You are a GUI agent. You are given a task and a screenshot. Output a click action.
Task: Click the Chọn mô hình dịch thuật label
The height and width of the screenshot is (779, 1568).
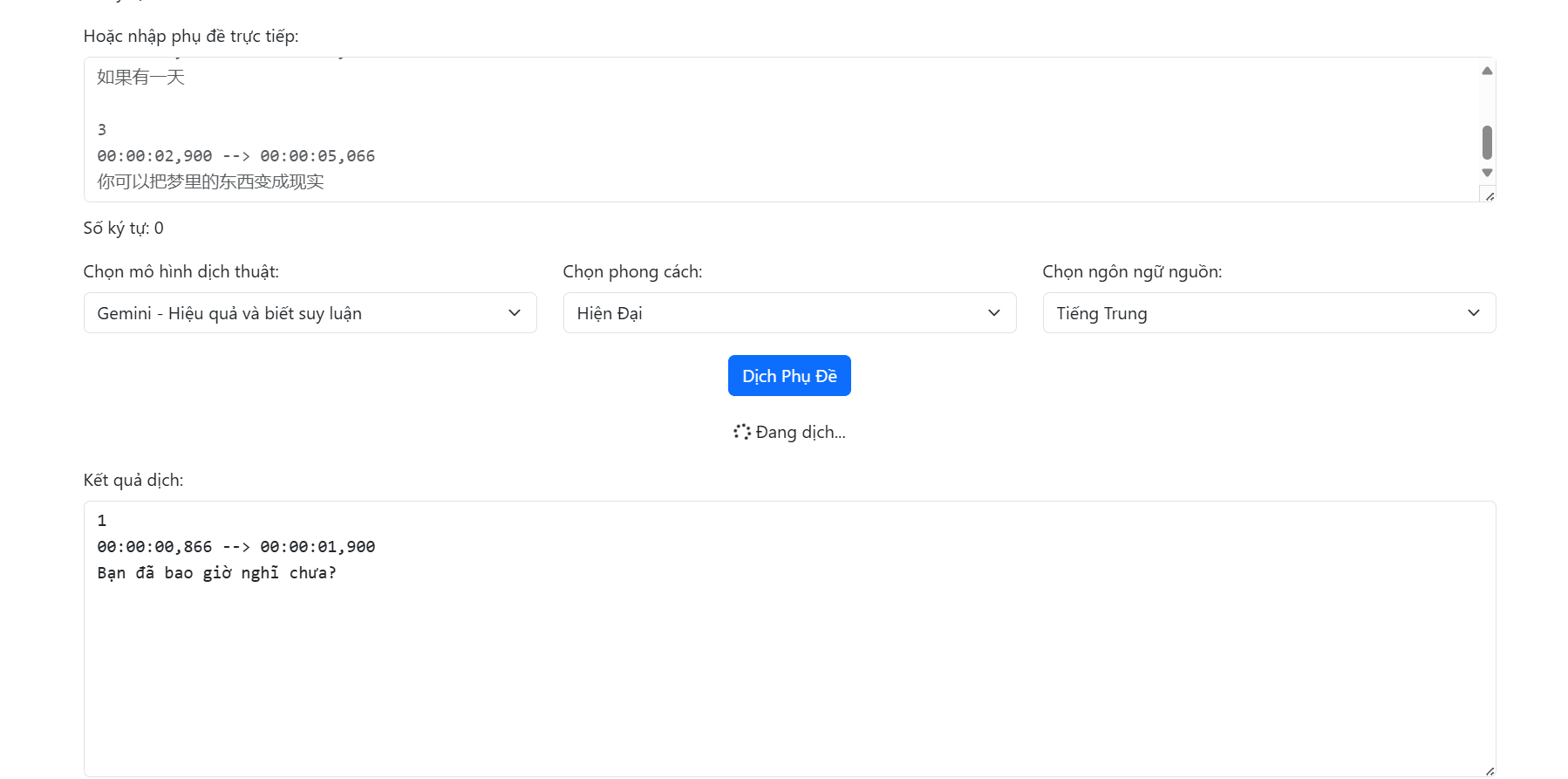(181, 272)
